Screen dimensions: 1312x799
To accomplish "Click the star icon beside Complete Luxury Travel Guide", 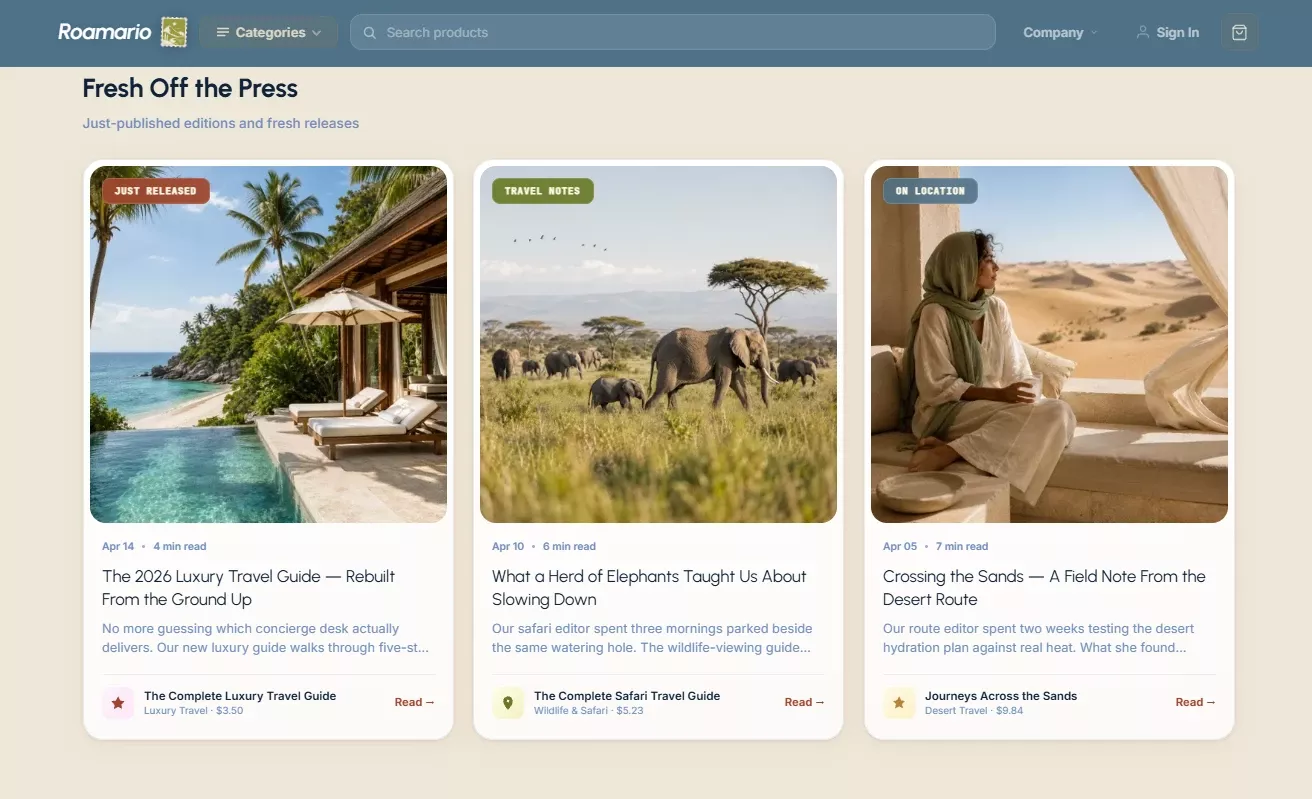I will pos(118,703).
